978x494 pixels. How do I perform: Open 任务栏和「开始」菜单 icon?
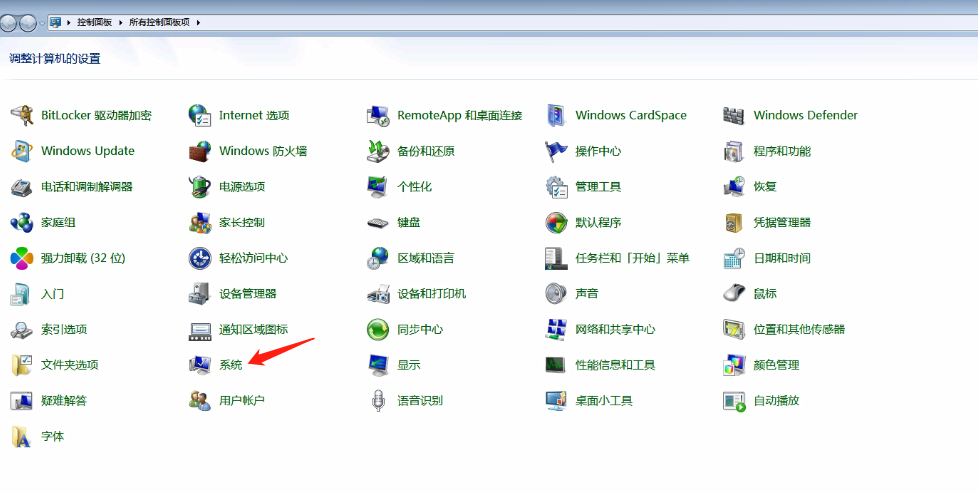coord(556,258)
